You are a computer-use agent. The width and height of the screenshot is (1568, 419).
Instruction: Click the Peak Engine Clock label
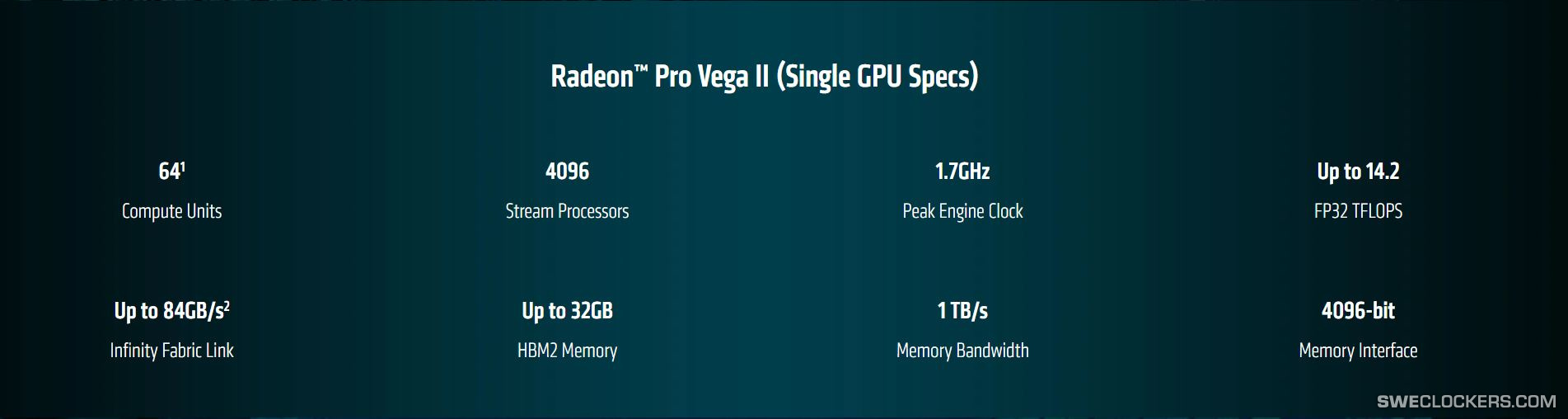point(962,211)
